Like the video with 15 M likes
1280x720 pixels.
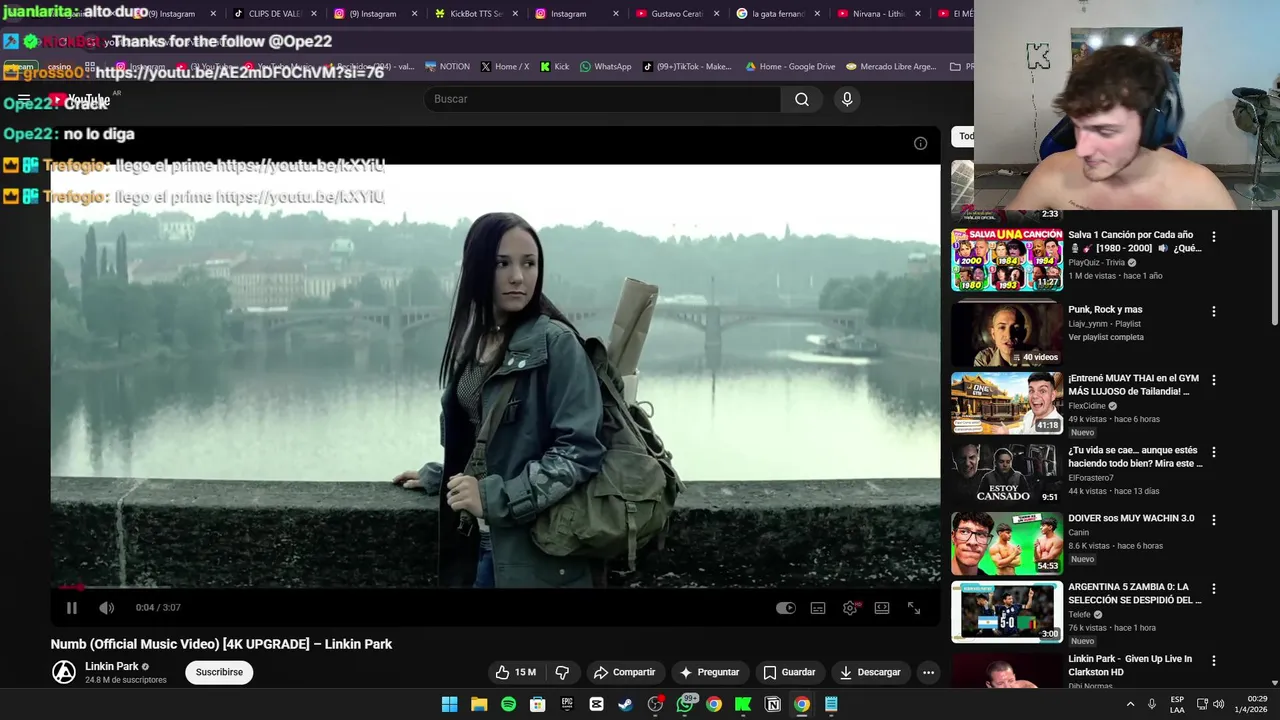click(515, 672)
